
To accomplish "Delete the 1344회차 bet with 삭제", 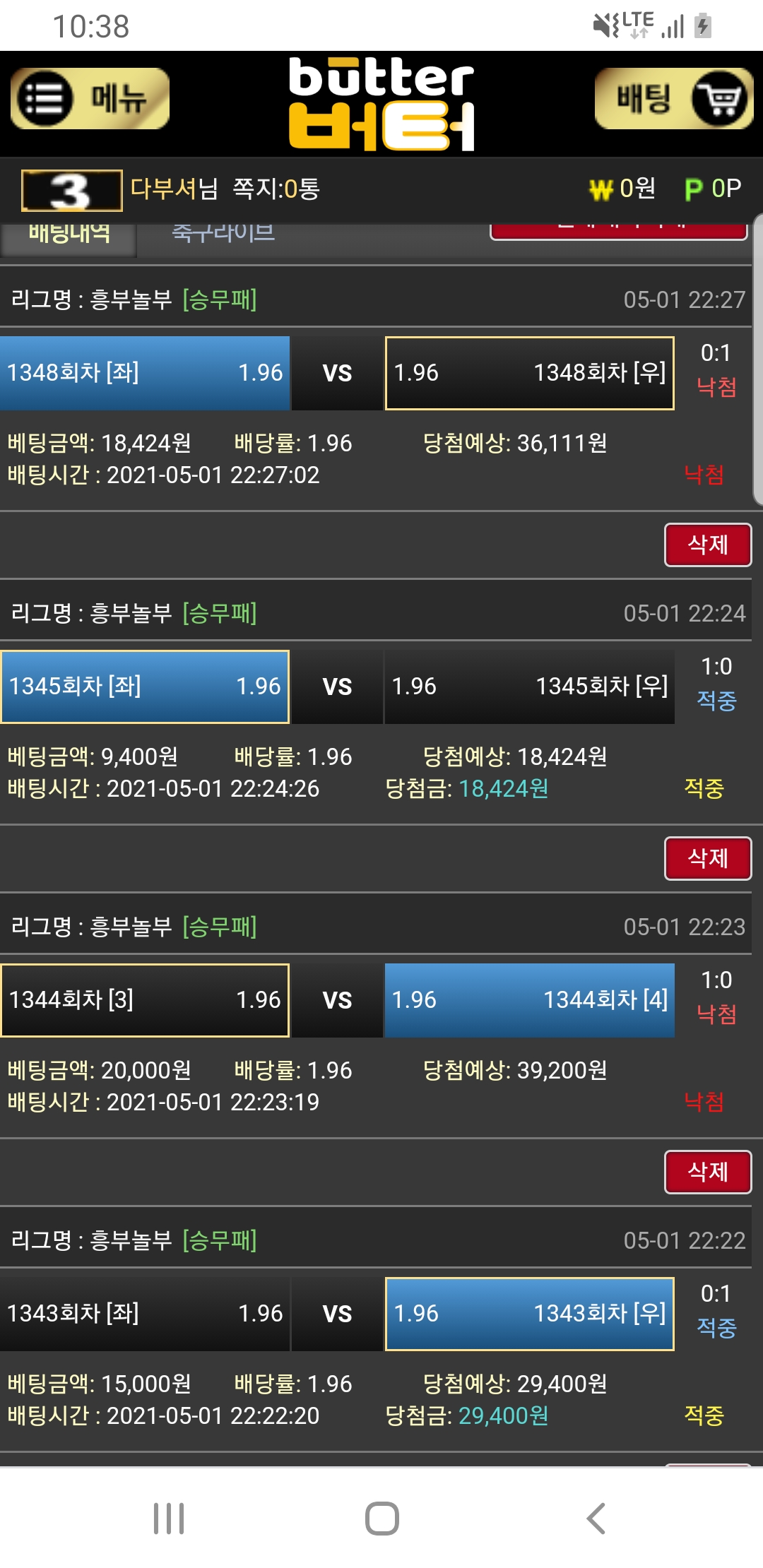I will tap(707, 1172).
